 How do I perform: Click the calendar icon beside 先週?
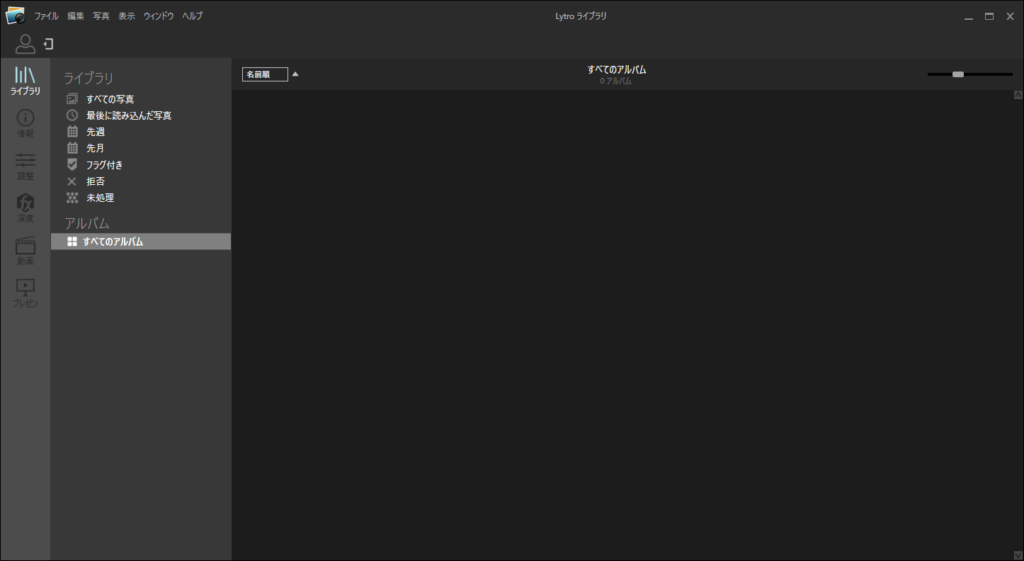tap(72, 131)
